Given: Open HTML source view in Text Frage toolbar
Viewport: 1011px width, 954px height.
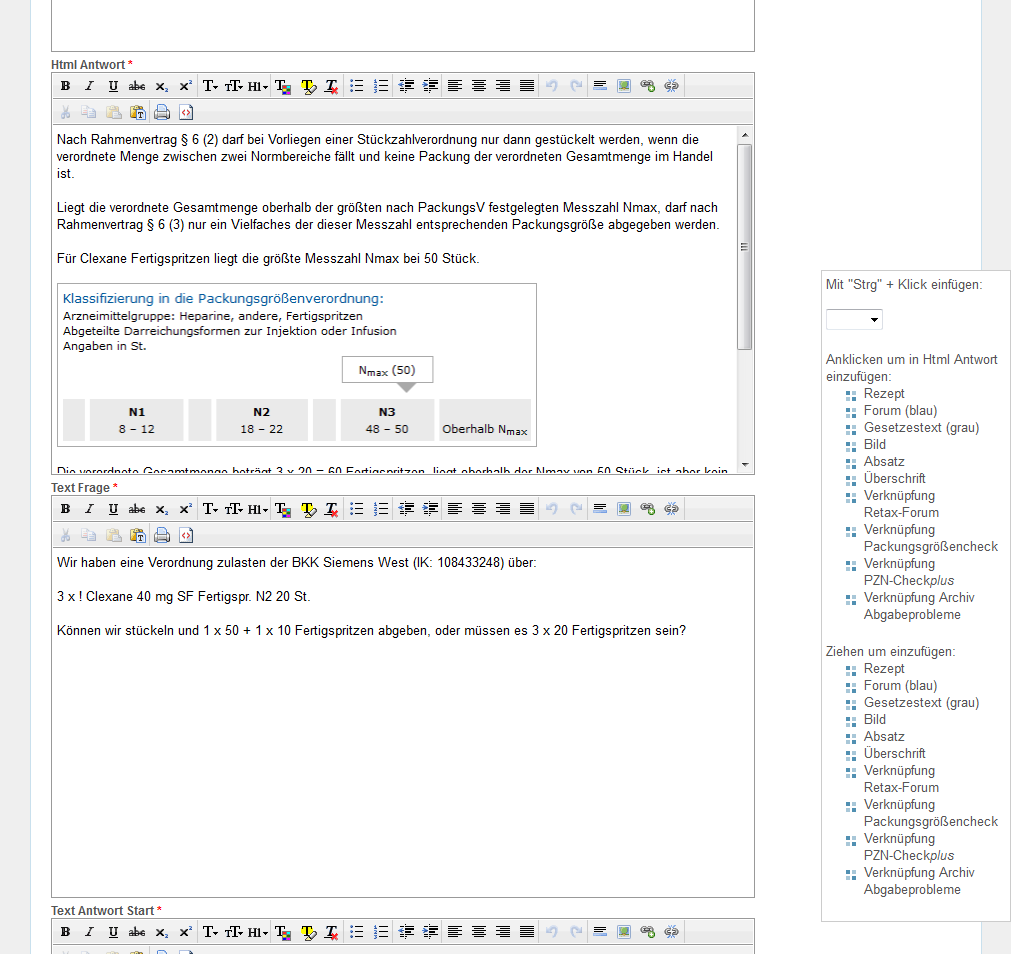Looking at the screenshot, I should point(186,536).
